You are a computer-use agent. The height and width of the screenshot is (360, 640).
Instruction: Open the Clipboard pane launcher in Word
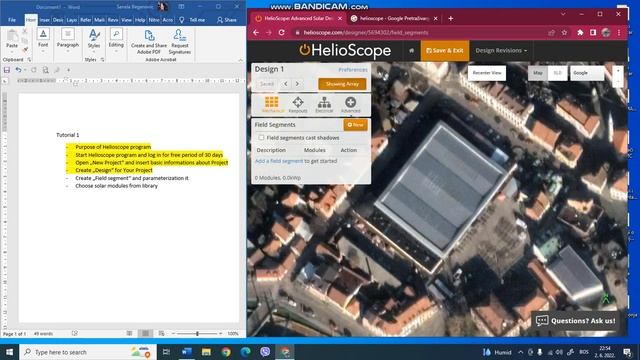(x=29, y=60)
